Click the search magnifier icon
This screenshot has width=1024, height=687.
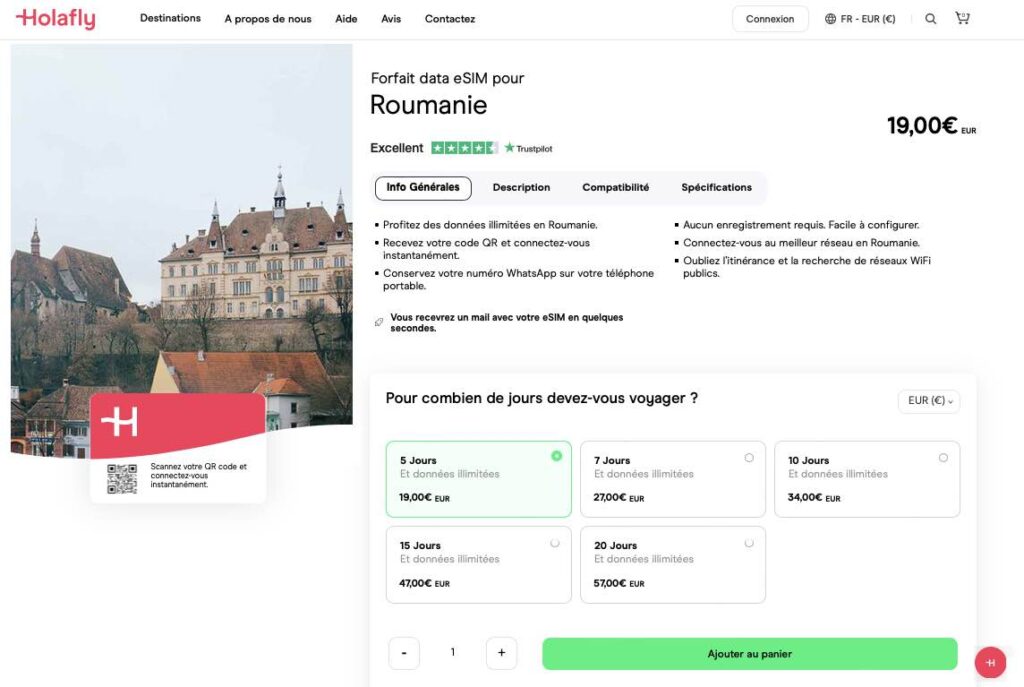[x=930, y=18]
